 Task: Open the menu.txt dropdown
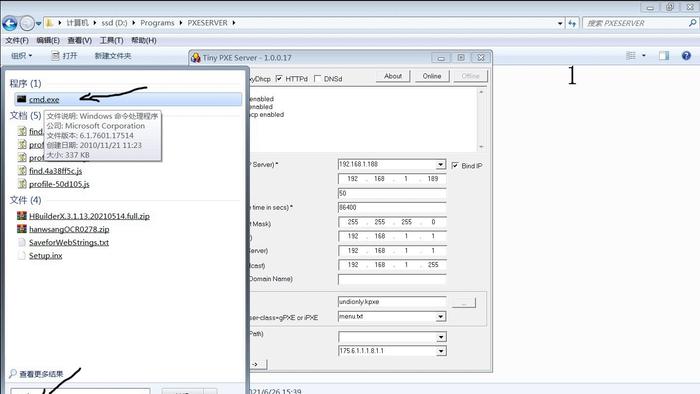[441, 316]
